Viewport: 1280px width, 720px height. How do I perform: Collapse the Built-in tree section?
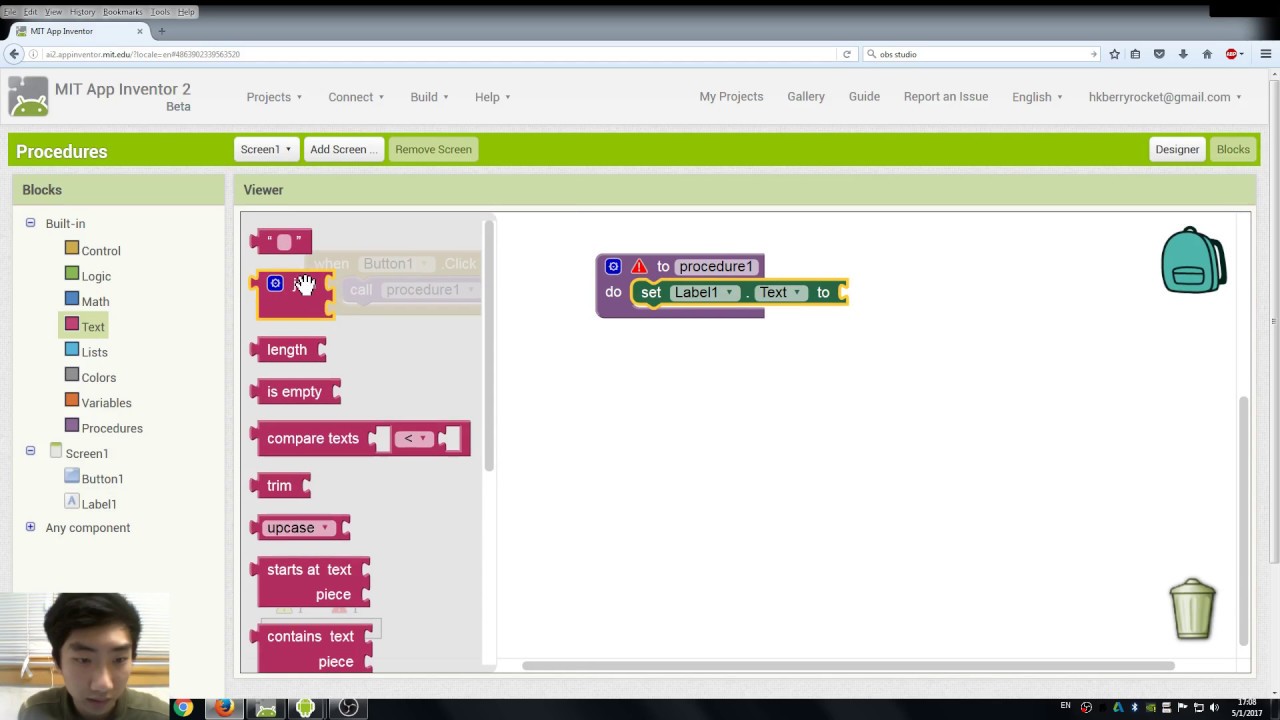click(x=30, y=223)
